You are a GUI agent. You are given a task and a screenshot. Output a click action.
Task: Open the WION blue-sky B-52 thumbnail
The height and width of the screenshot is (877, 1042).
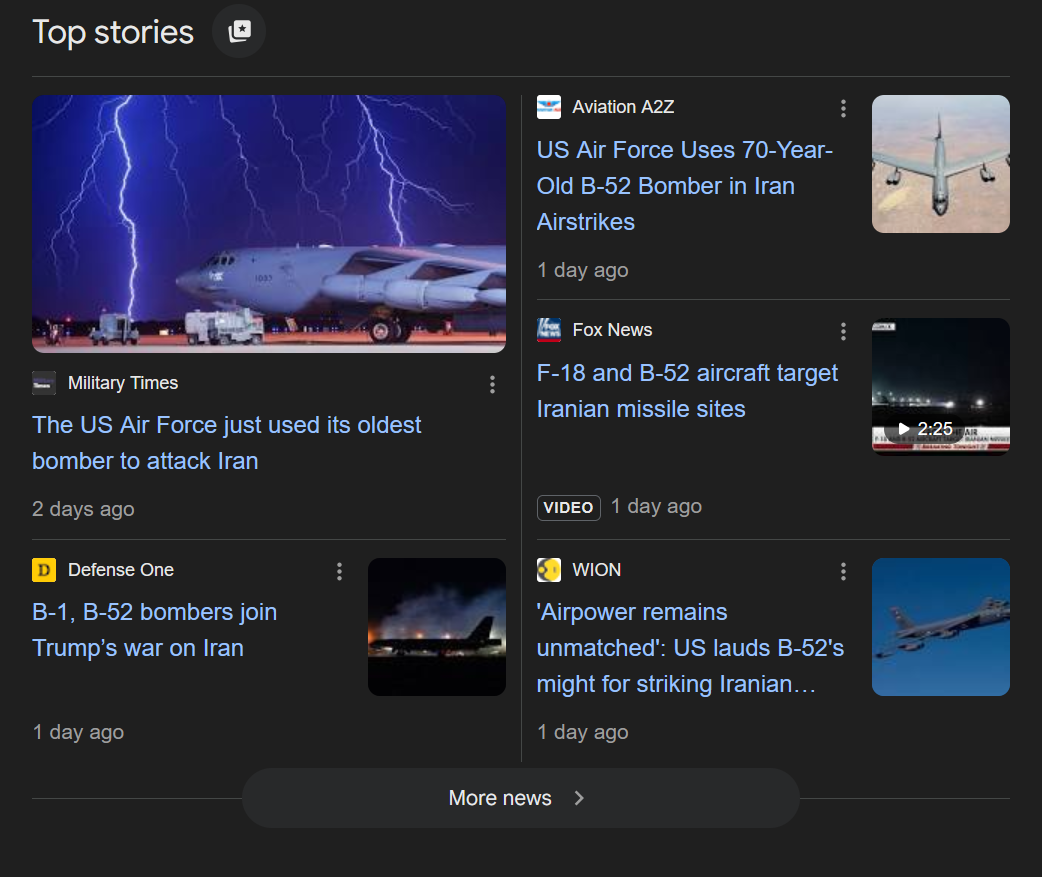pos(940,627)
